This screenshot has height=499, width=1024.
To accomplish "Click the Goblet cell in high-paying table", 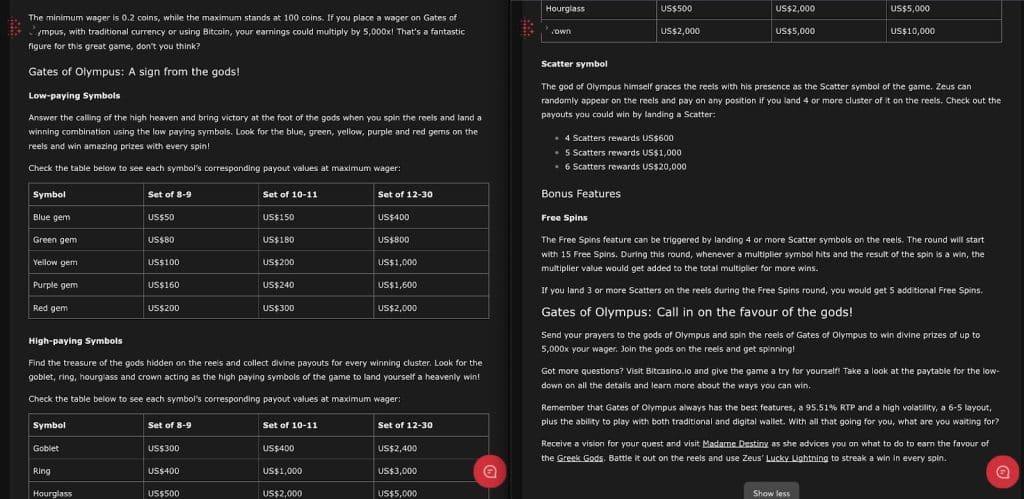I will [x=46, y=448].
